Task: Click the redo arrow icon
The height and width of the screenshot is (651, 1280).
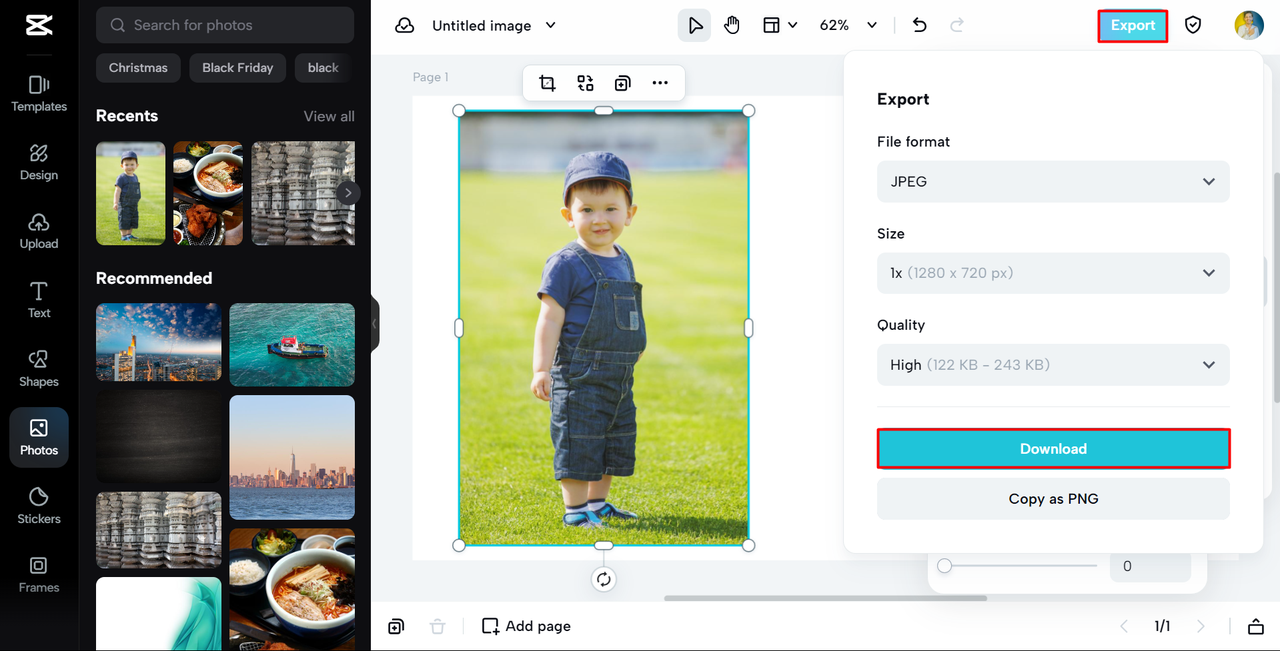Action: tap(957, 25)
